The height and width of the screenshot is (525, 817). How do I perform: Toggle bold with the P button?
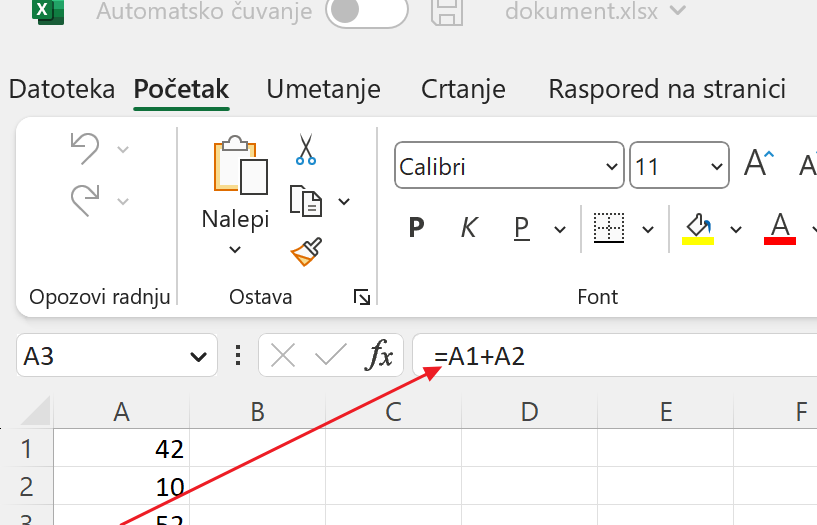416,228
